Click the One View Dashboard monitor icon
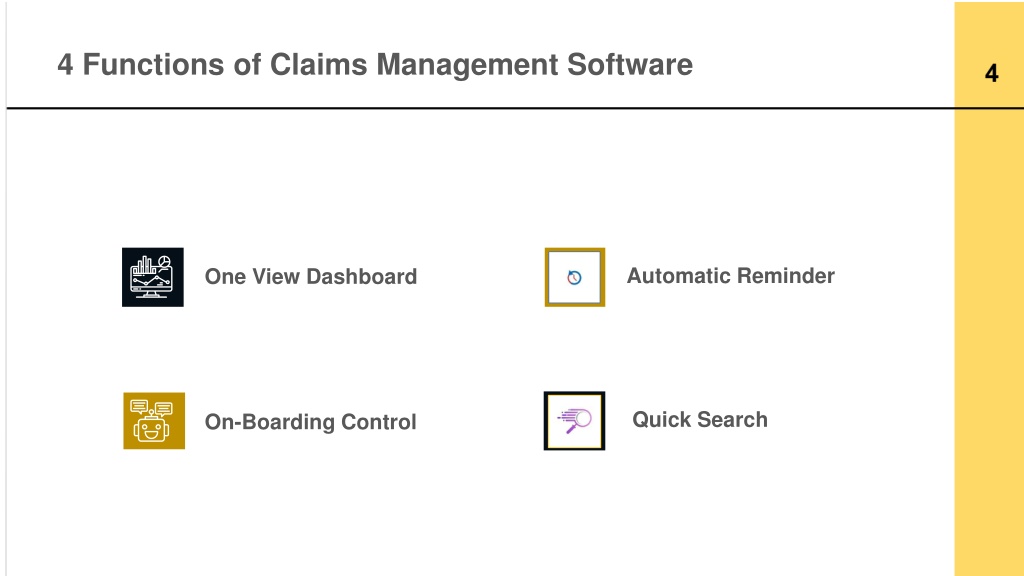Screen dimensions: 1024x576 pyautogui.click(x=152, y=277)
